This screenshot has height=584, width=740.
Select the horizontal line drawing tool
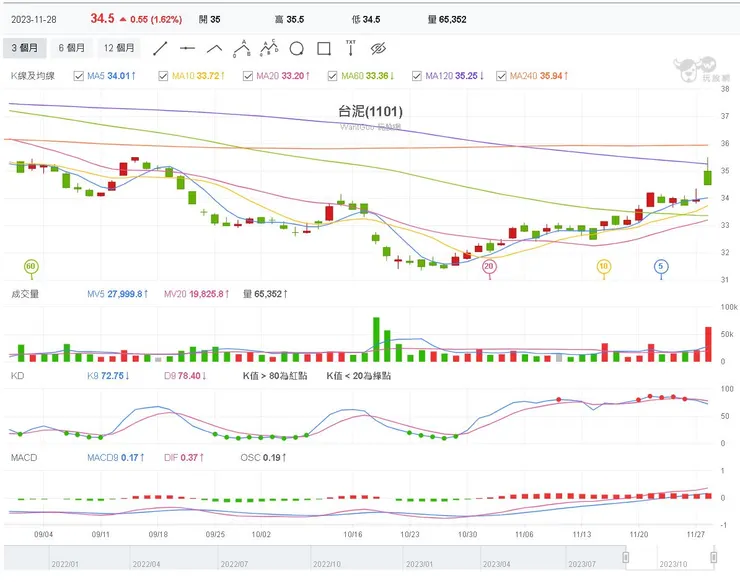point(187,48)
